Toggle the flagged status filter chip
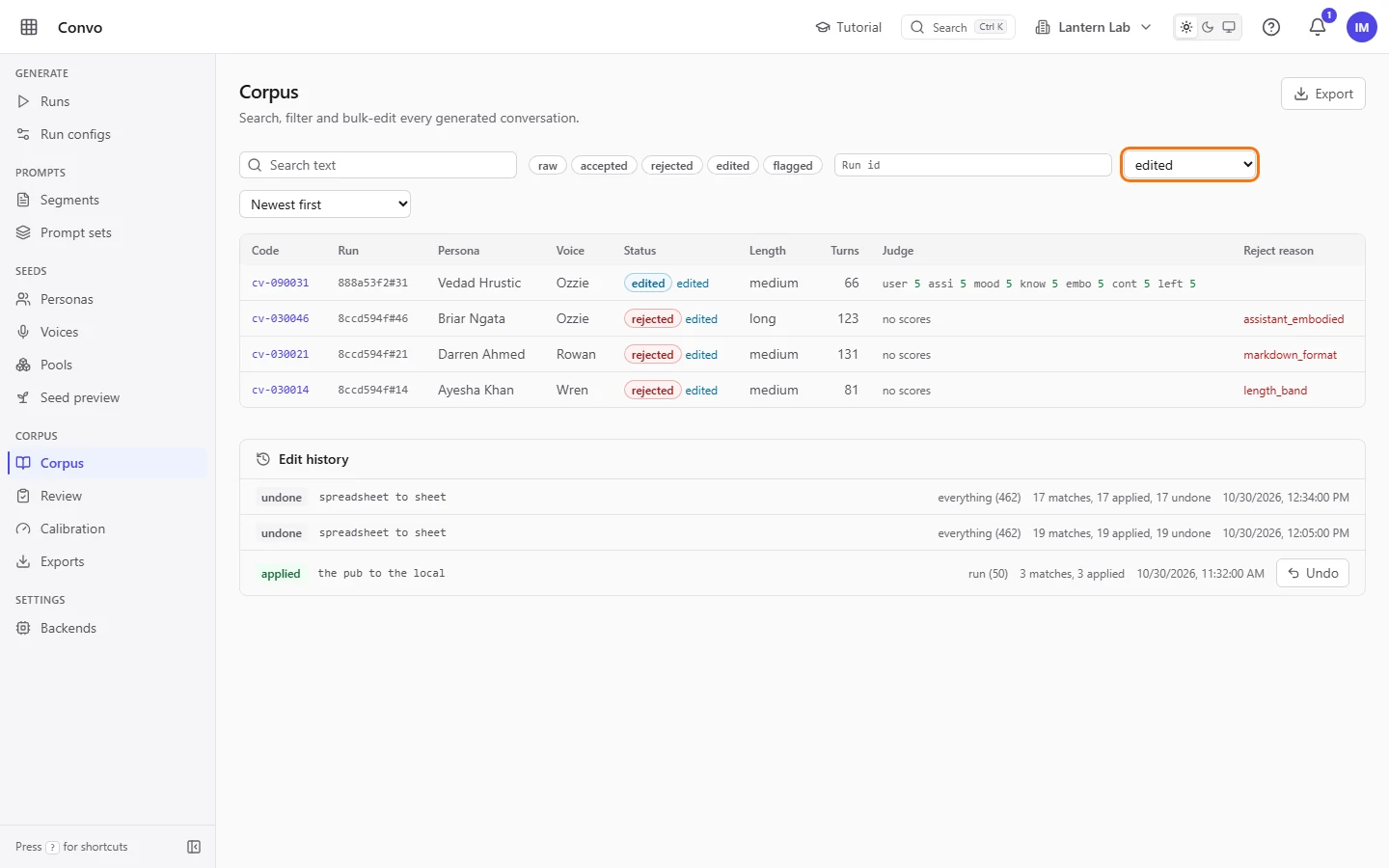 click(793, 166)
